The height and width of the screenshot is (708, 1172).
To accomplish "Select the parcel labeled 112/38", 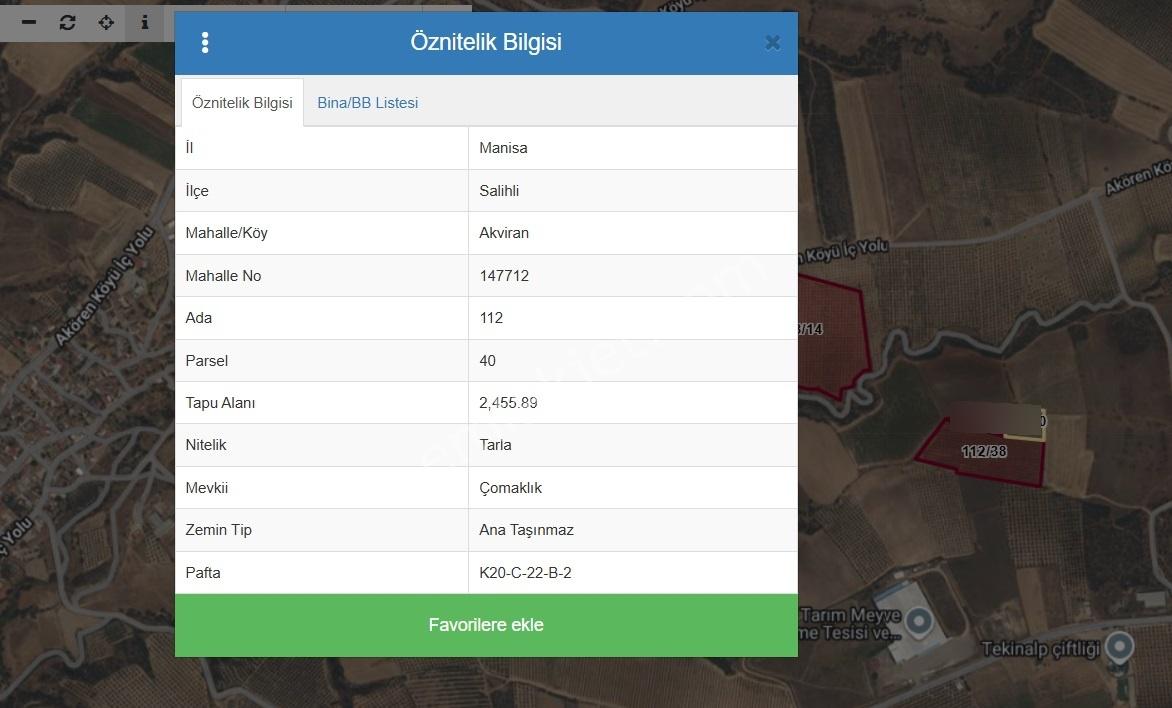I will [x=983, y=452].
